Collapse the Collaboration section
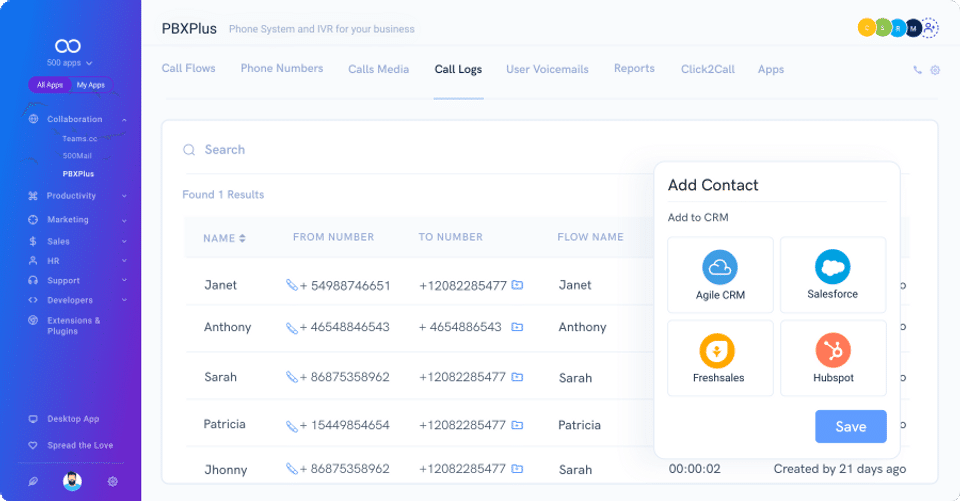This screenshot has height=501, width=960. (x=124, y=119)
